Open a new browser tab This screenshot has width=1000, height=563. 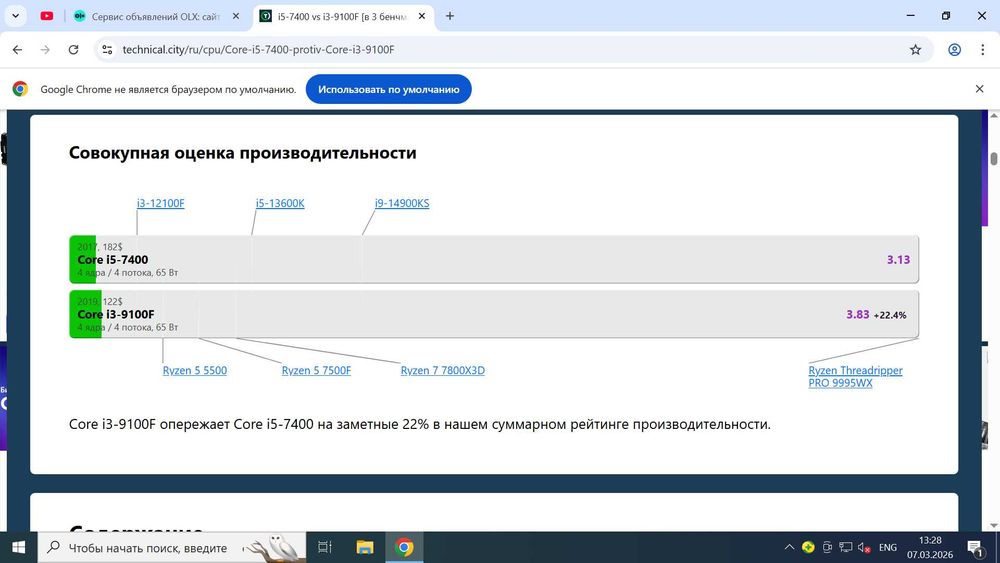450,16
